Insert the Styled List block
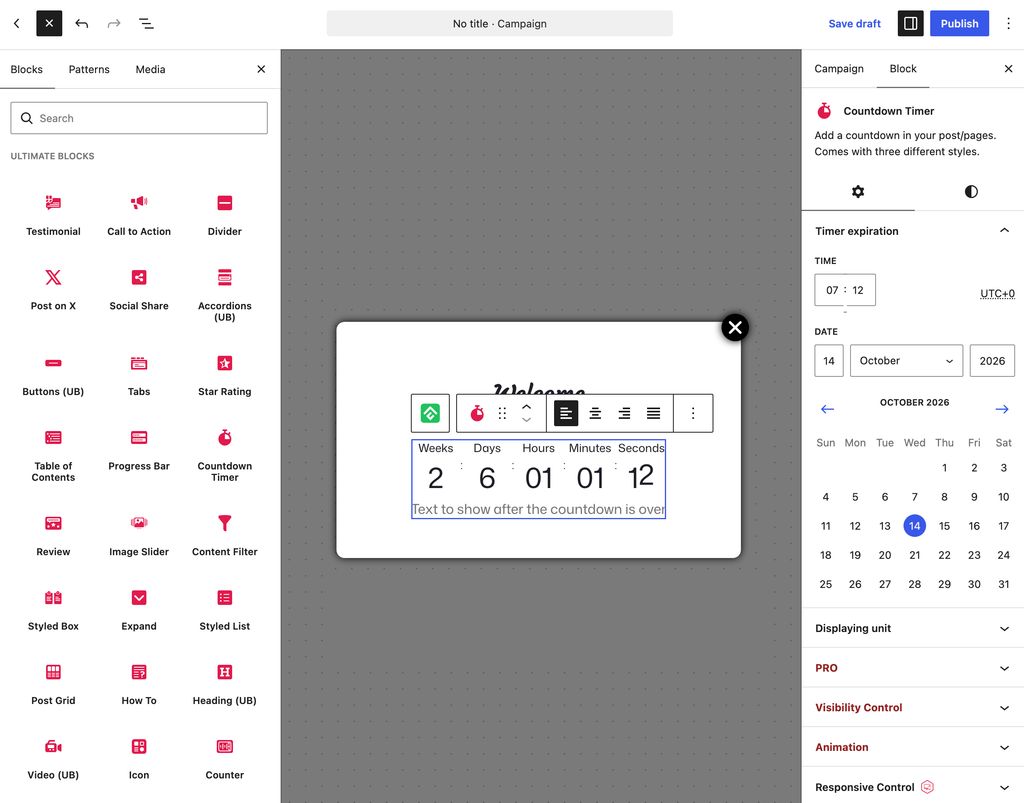 click(225, 610)
